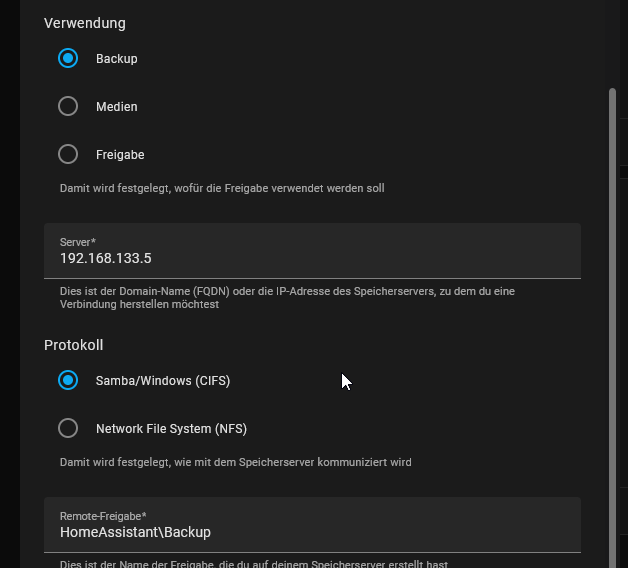Focus the Server IP address field
Viewport: 628px width, 568px height.
pos(312,258)
